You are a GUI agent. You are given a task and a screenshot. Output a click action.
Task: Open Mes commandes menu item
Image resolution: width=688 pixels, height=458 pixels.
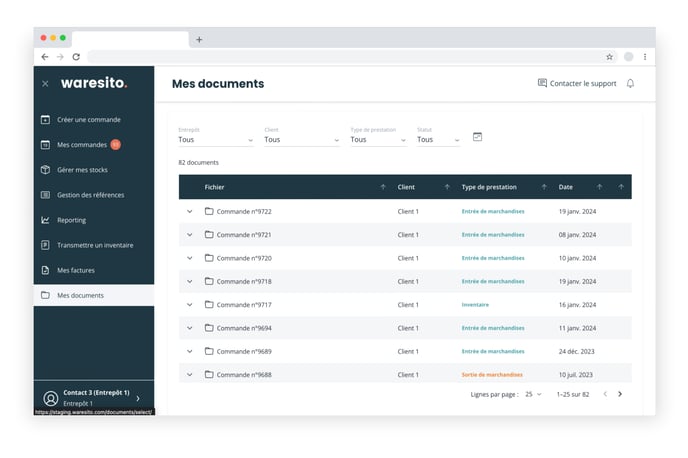(82, 145)
